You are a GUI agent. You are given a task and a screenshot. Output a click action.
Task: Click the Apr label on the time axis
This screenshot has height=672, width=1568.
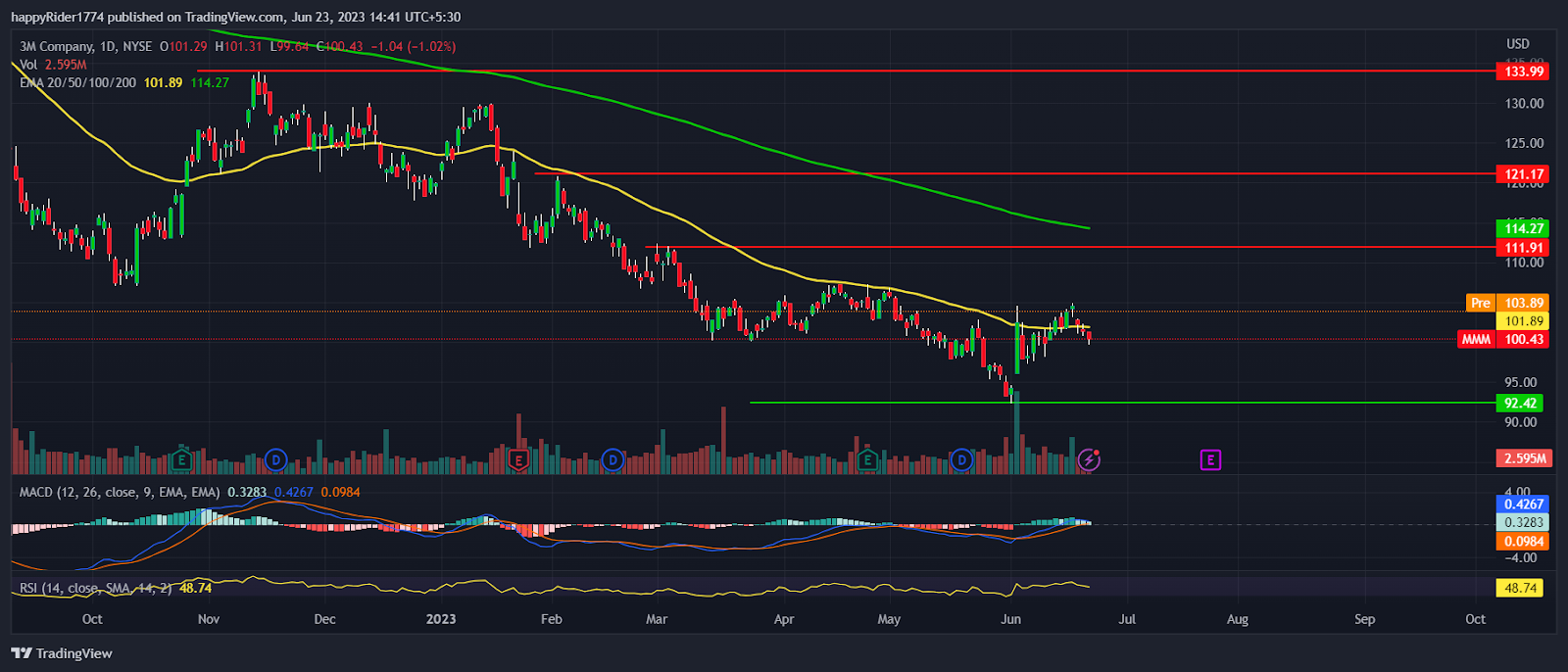tap(784, 619)
